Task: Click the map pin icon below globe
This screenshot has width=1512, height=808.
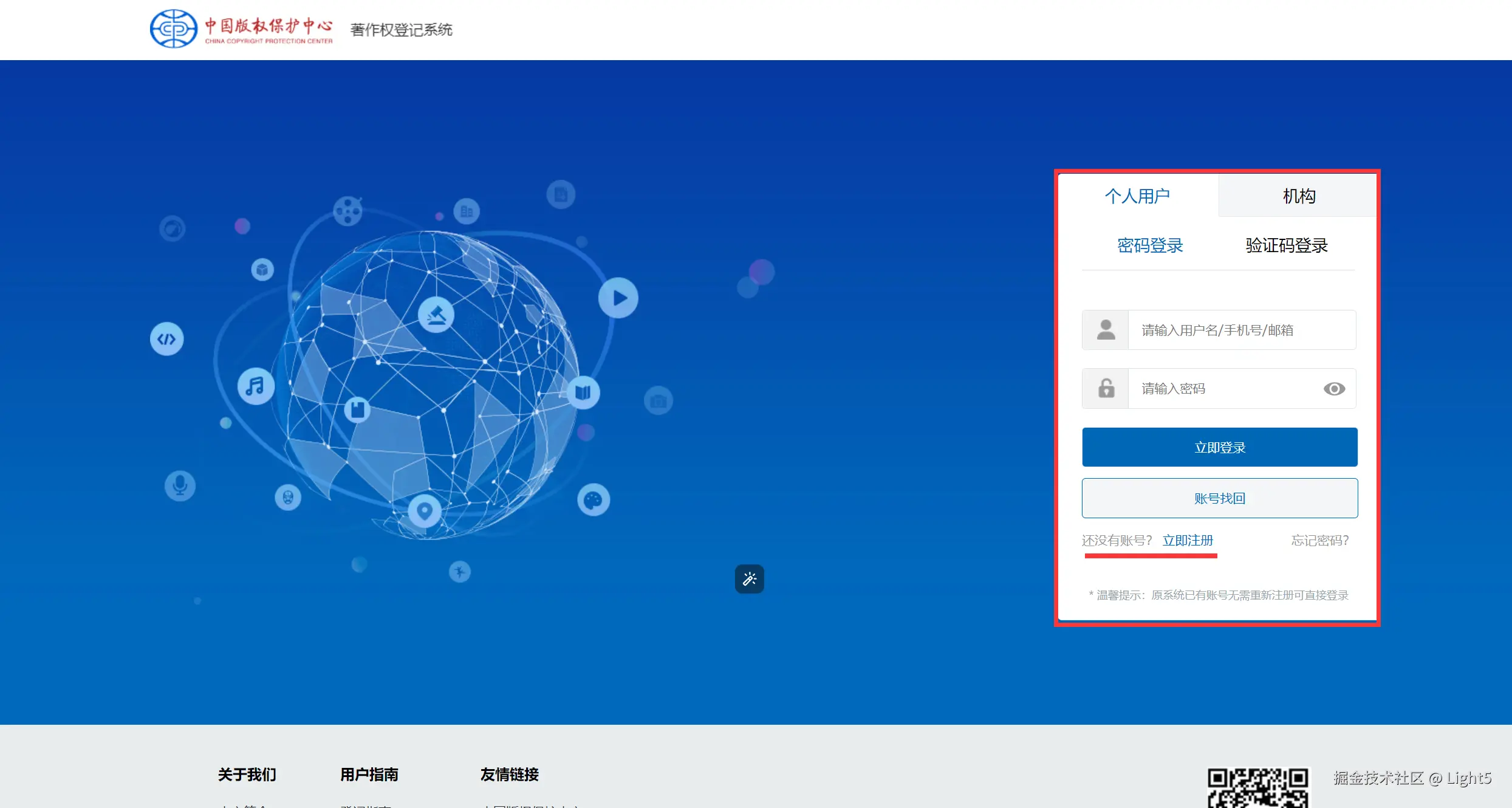Action: (424, 510)
